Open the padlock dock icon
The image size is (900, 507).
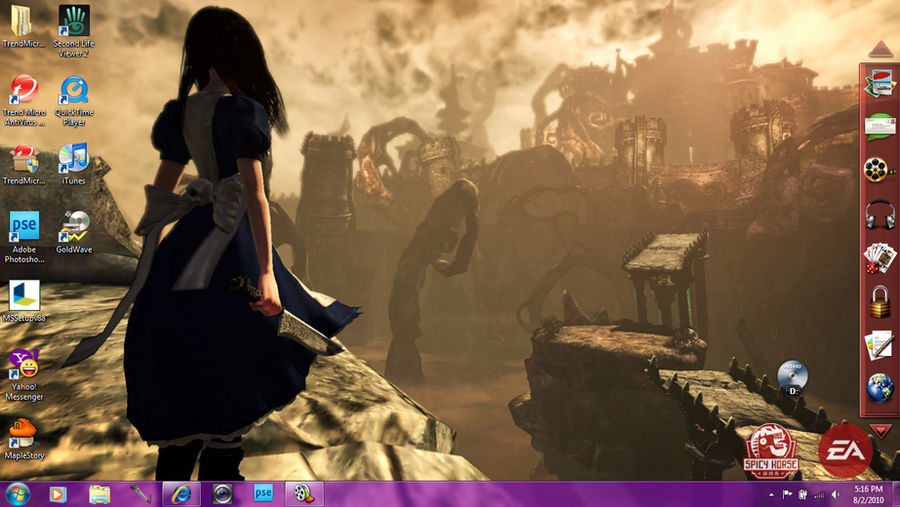[879, 301]
